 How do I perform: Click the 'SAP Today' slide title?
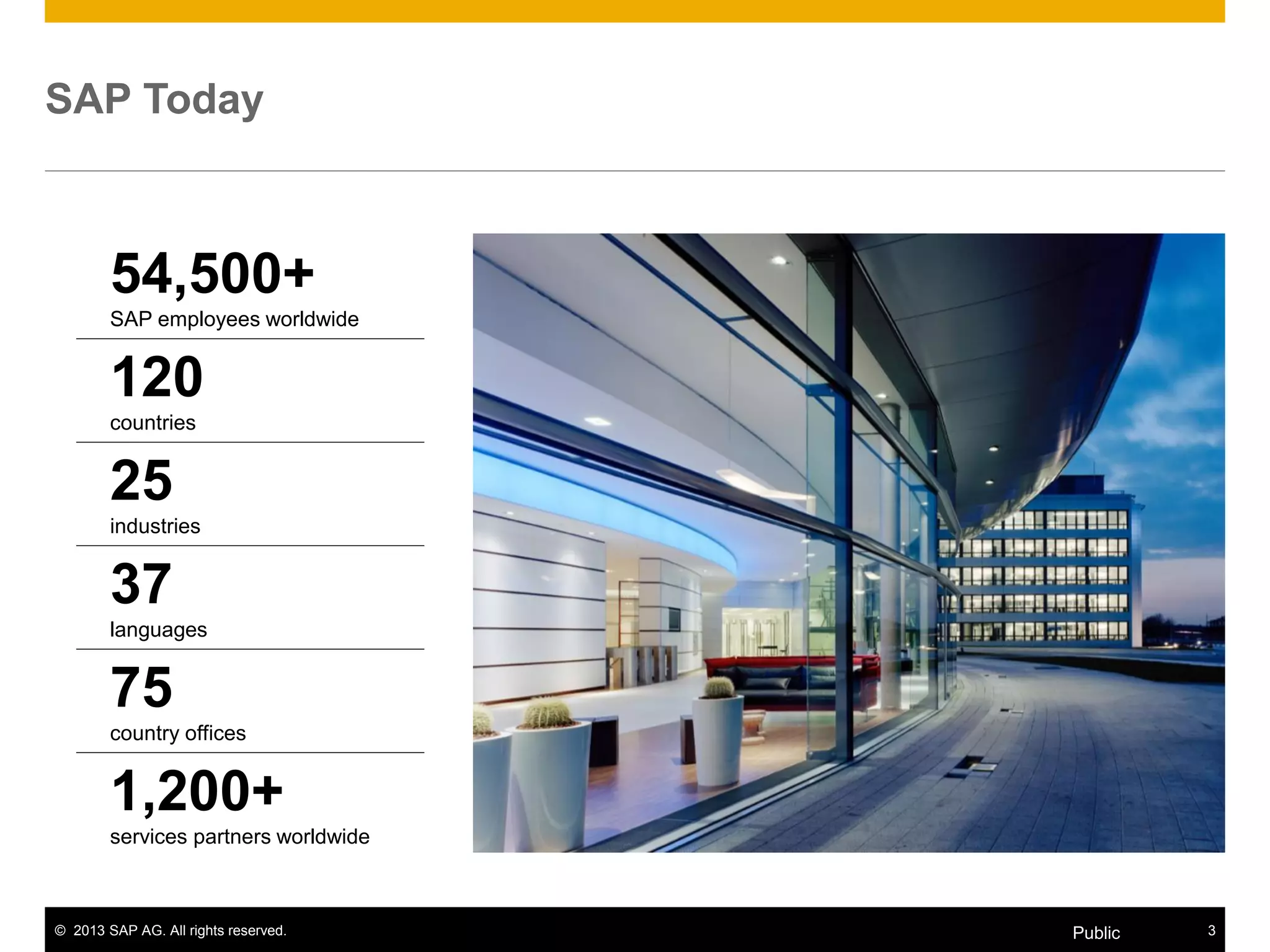pyautogui.click(x=154, y=100)
